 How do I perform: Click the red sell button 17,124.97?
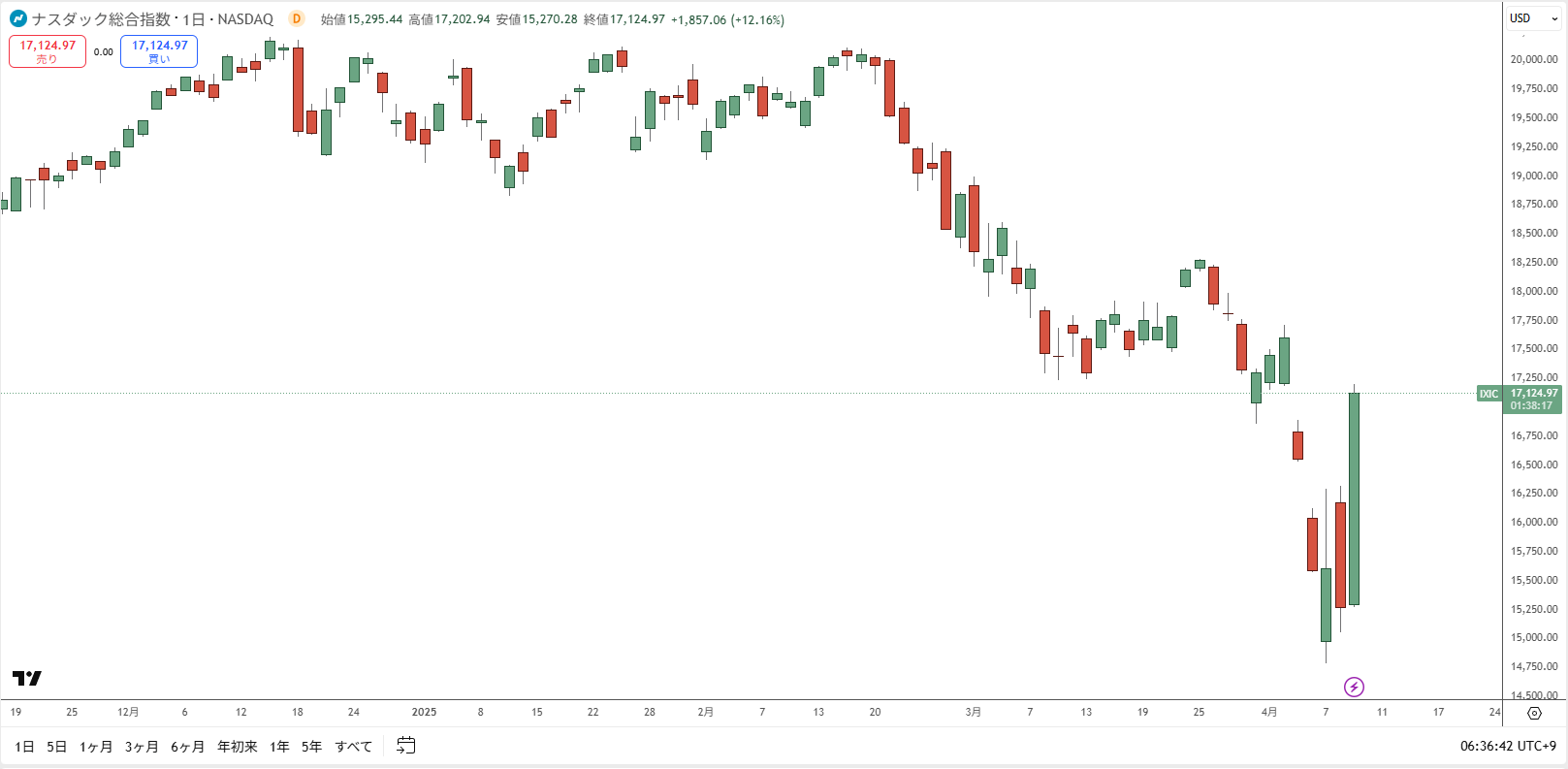coord(48,51)
